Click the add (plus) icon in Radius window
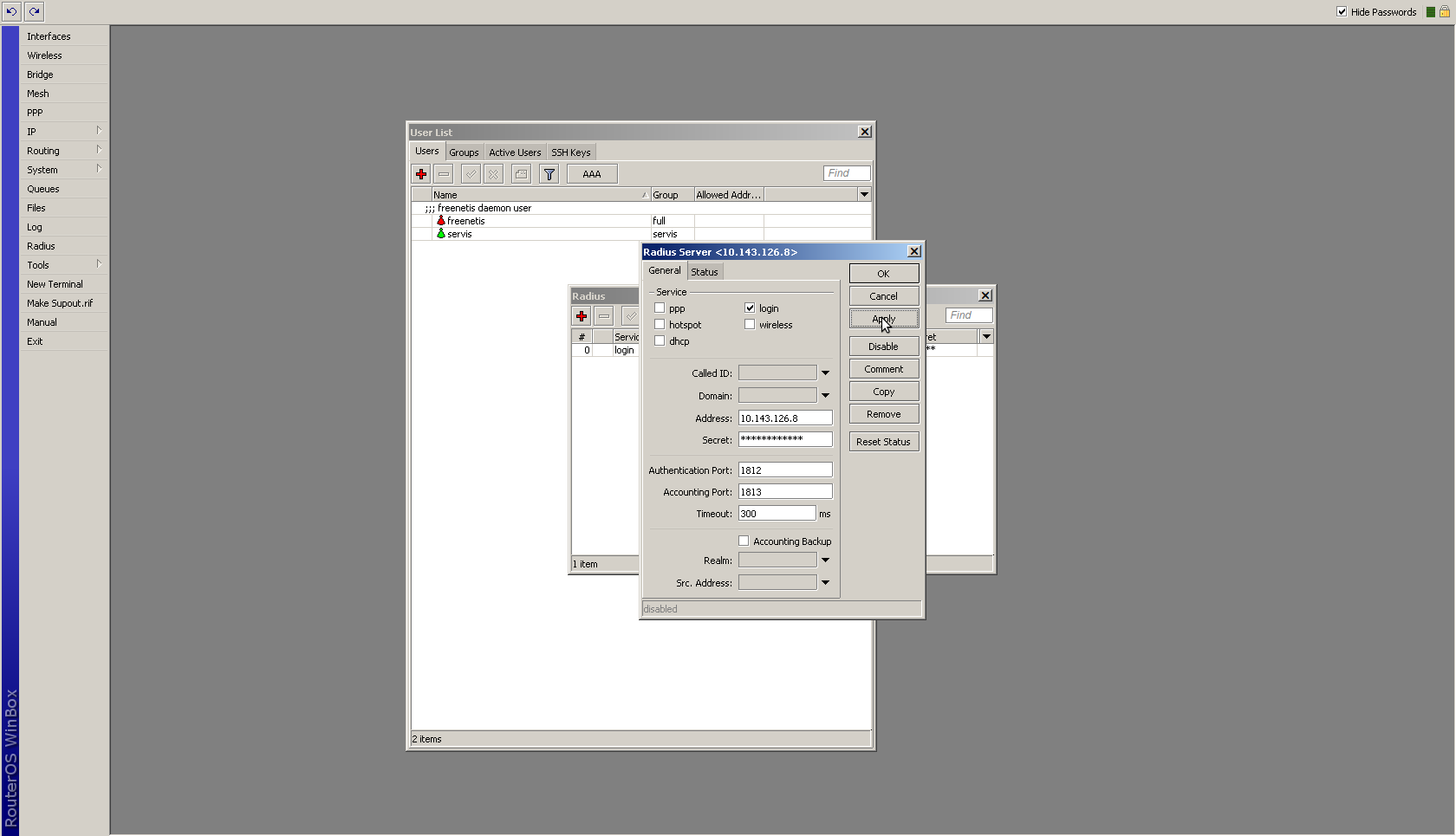This screenshot has width=1456, height=836. pyautogui.click(x=582, y=316)
